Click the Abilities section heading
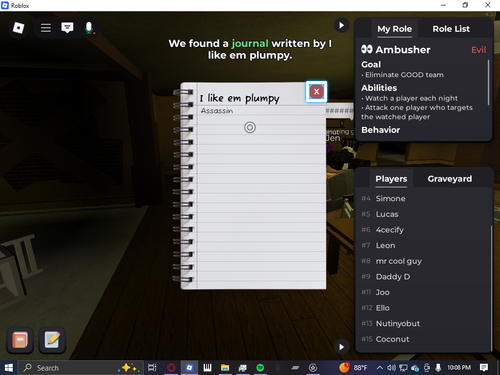The image size is (500, 375). [379, 88]
